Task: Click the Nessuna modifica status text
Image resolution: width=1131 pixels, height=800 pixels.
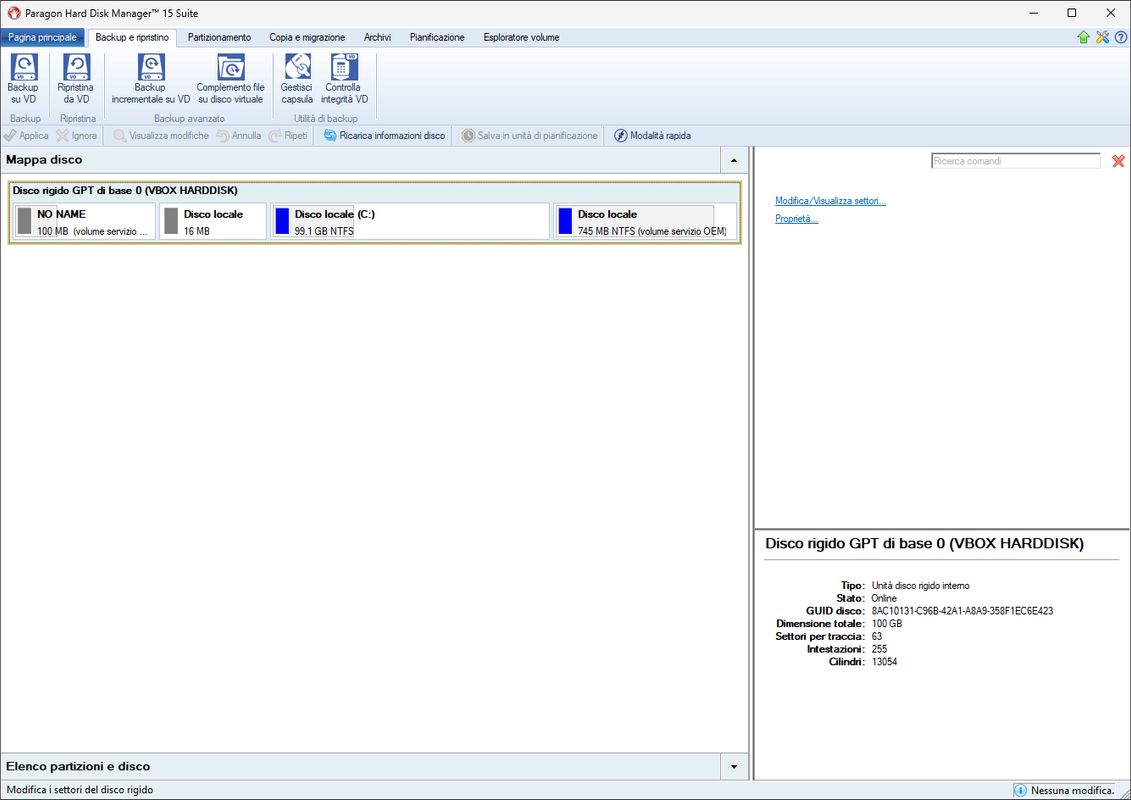Action: (x=1072, y=791)
